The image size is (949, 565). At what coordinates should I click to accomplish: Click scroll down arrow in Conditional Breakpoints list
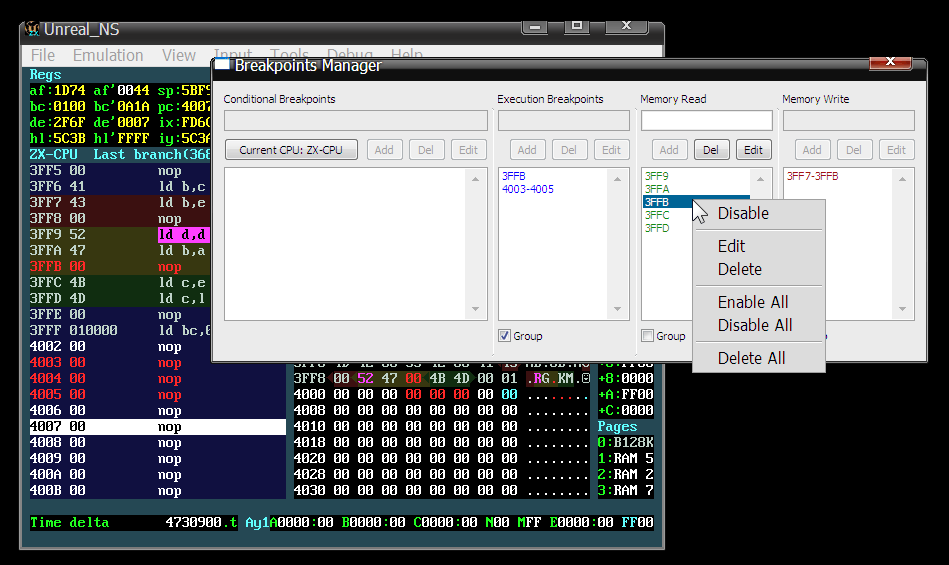[x=476, y=309]
